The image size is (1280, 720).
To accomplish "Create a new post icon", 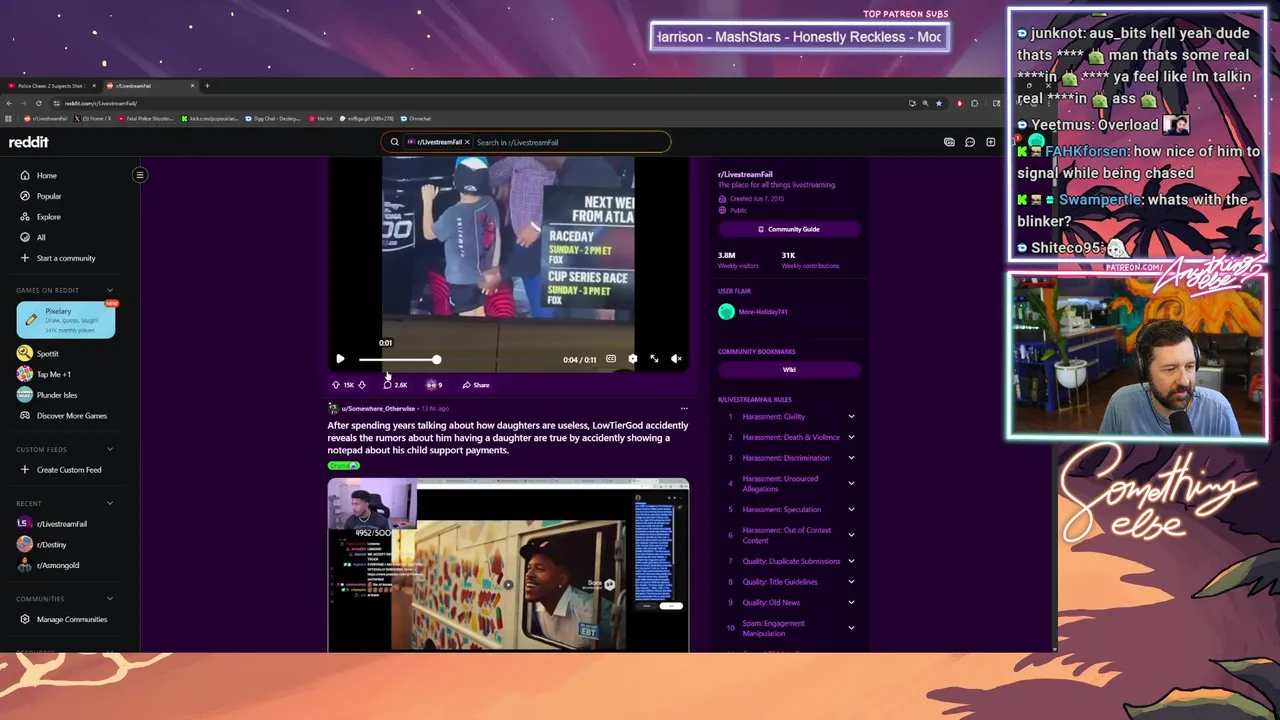I will click(991, 142).
